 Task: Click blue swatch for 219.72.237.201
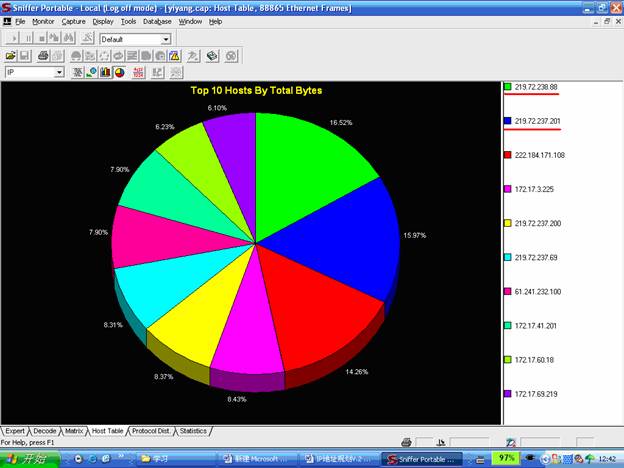tap(507, 121)
